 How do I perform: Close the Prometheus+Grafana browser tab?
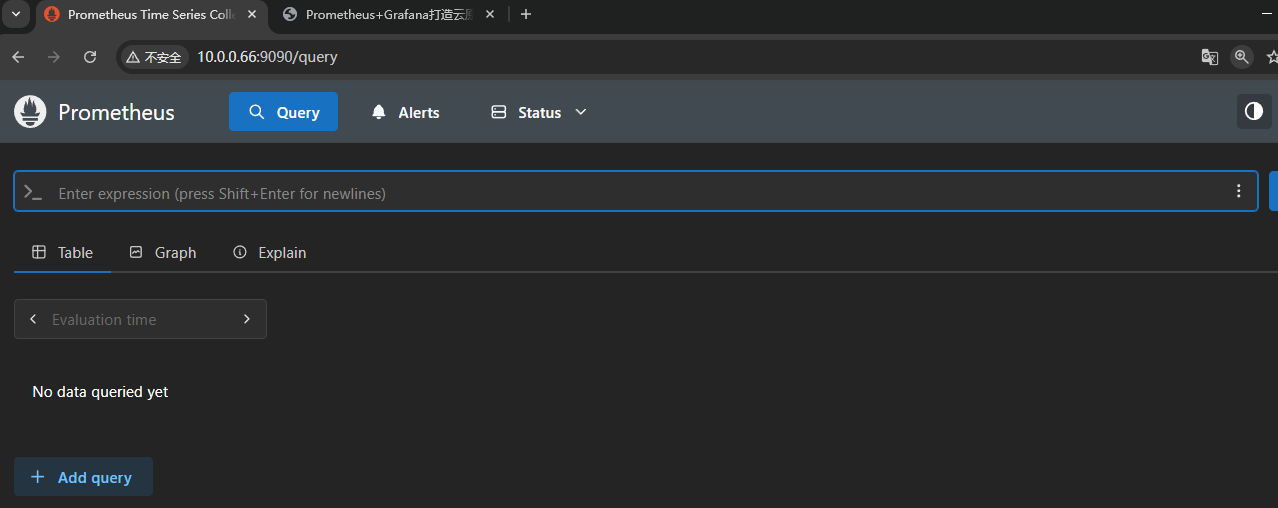pos(490,14)
